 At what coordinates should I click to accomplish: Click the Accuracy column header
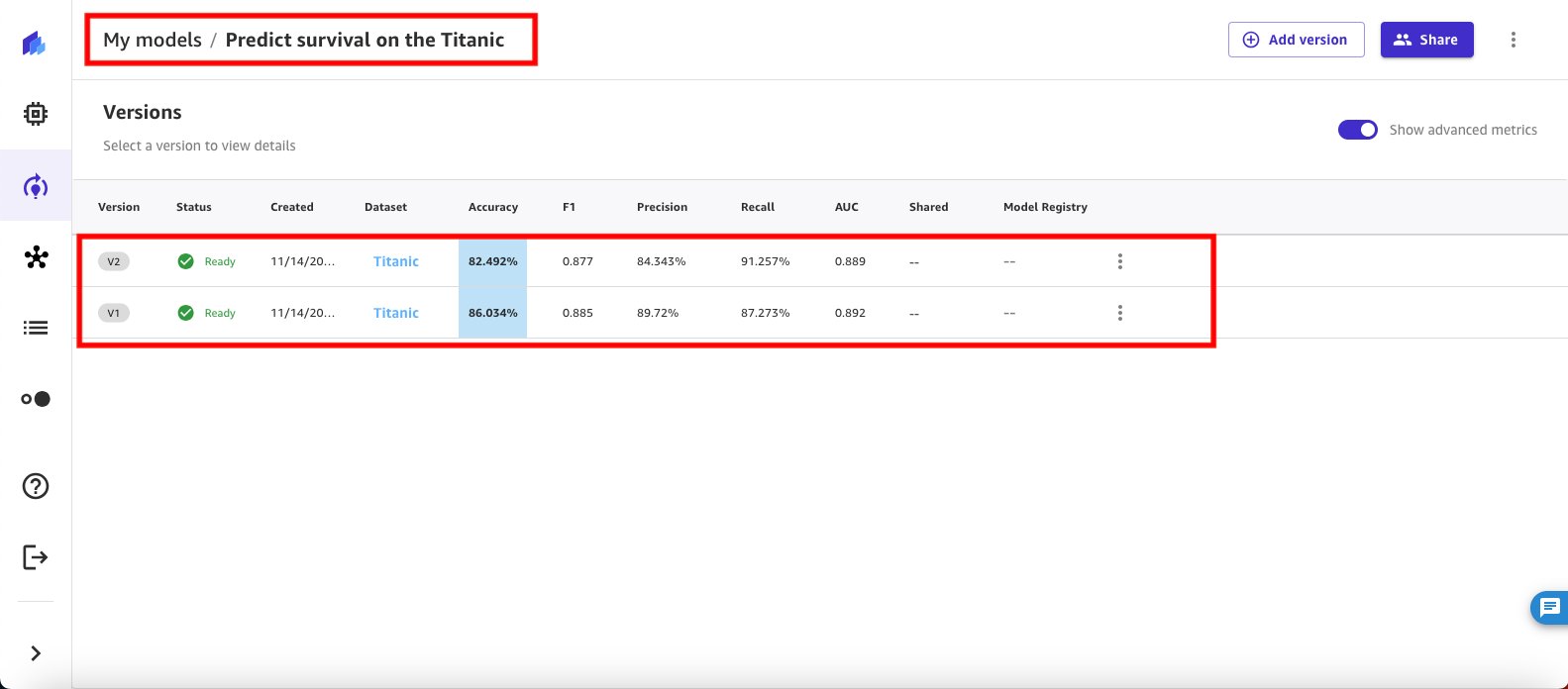[x=493, y=207]
